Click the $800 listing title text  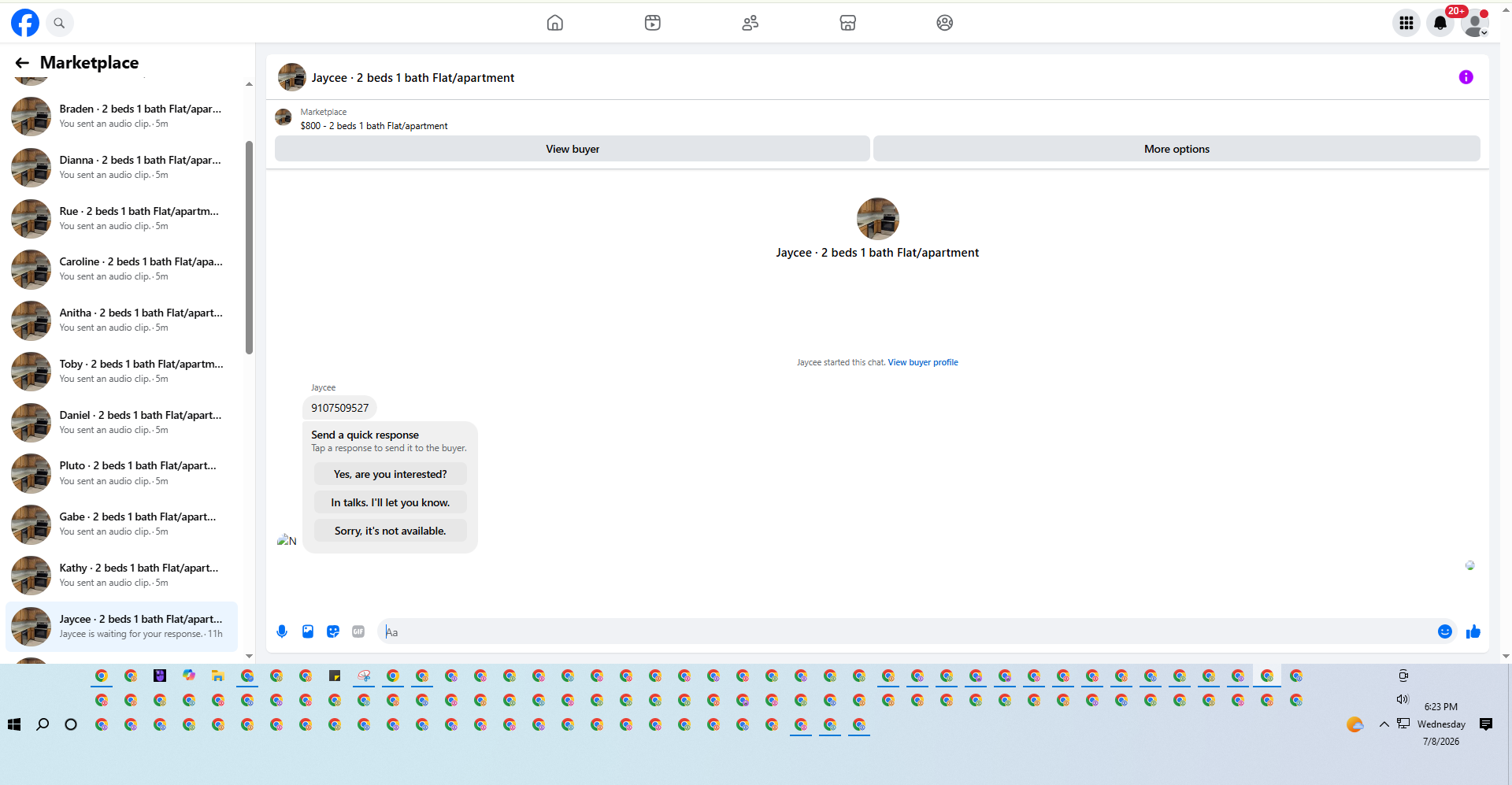tap(374, 126)
